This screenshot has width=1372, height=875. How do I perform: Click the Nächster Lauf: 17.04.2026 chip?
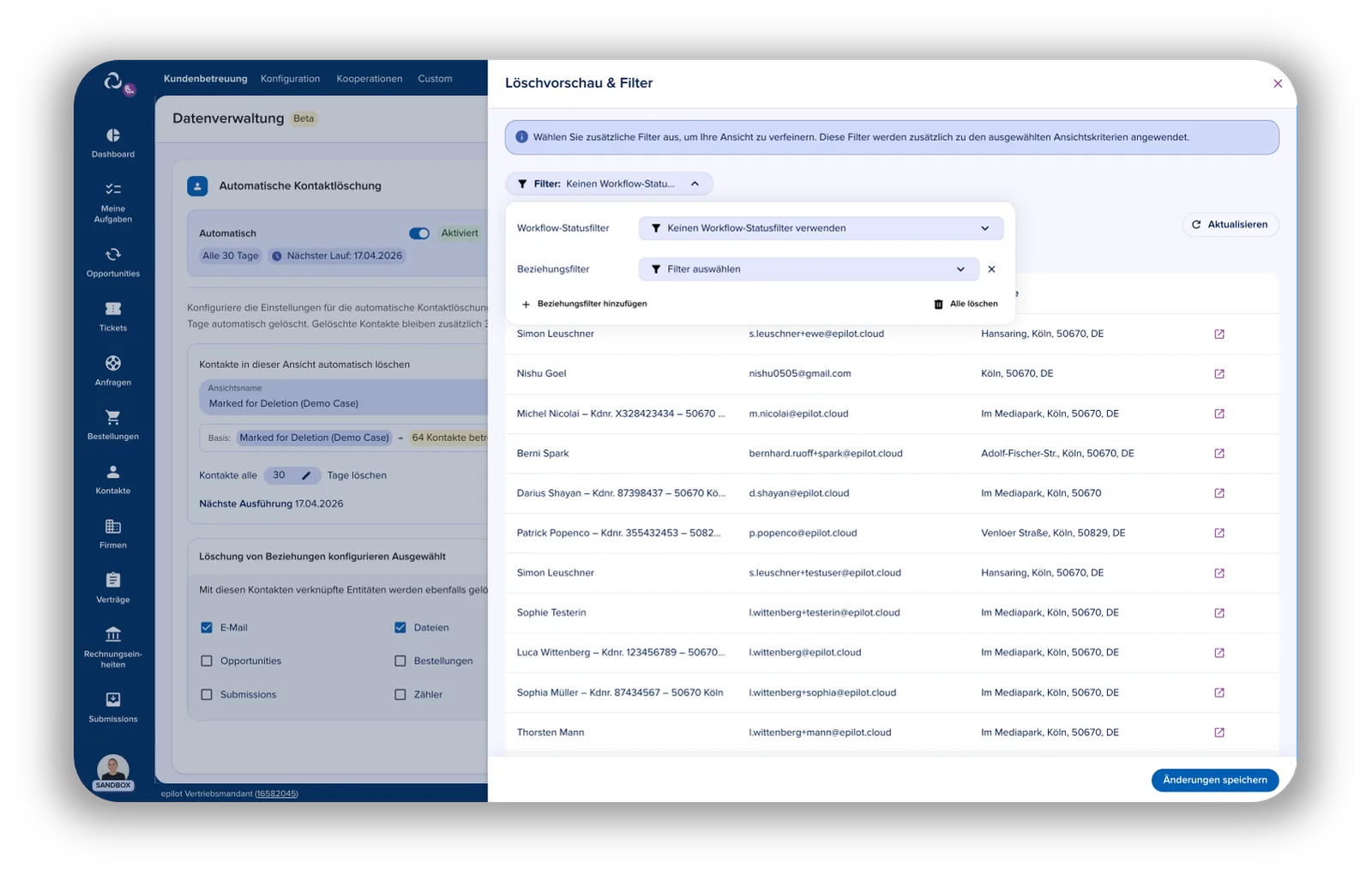(337, 256)
